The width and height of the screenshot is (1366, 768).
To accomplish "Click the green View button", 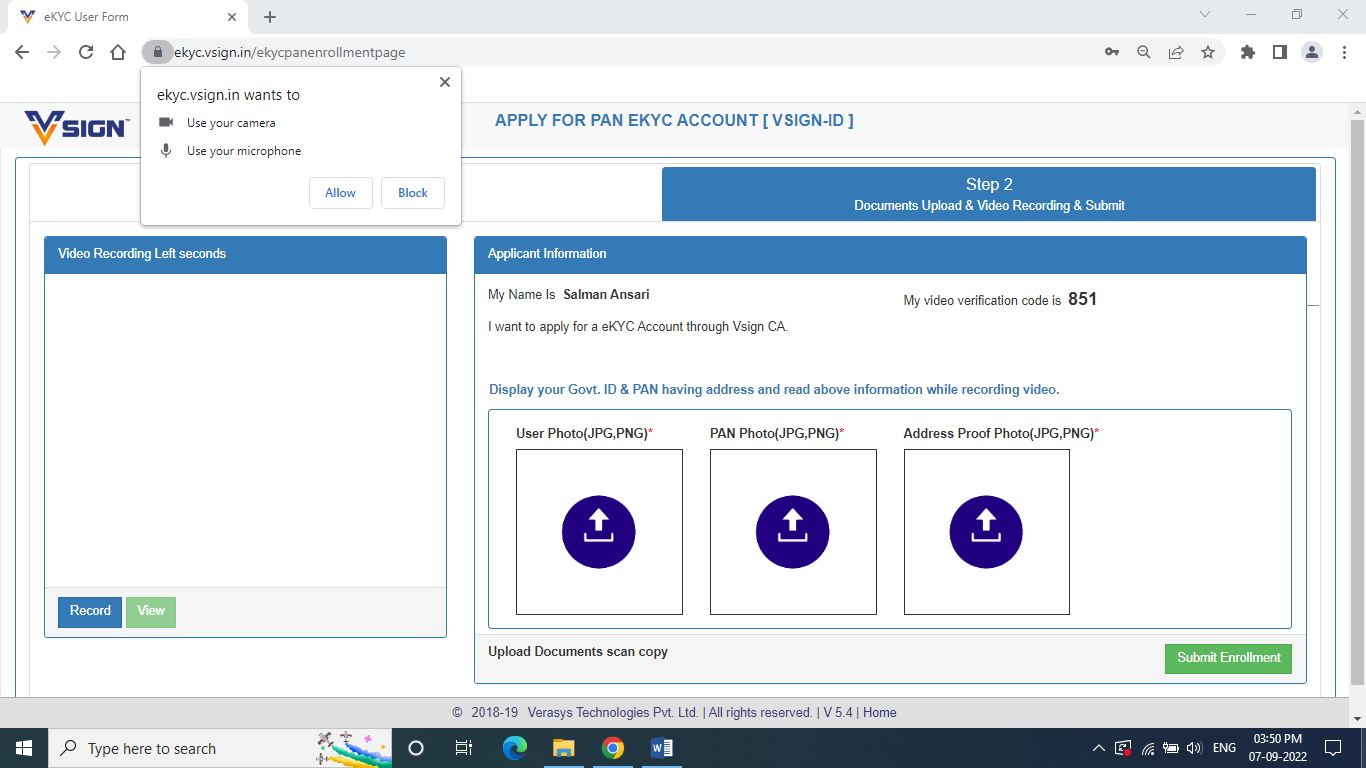I will click(x=151, y=612).
